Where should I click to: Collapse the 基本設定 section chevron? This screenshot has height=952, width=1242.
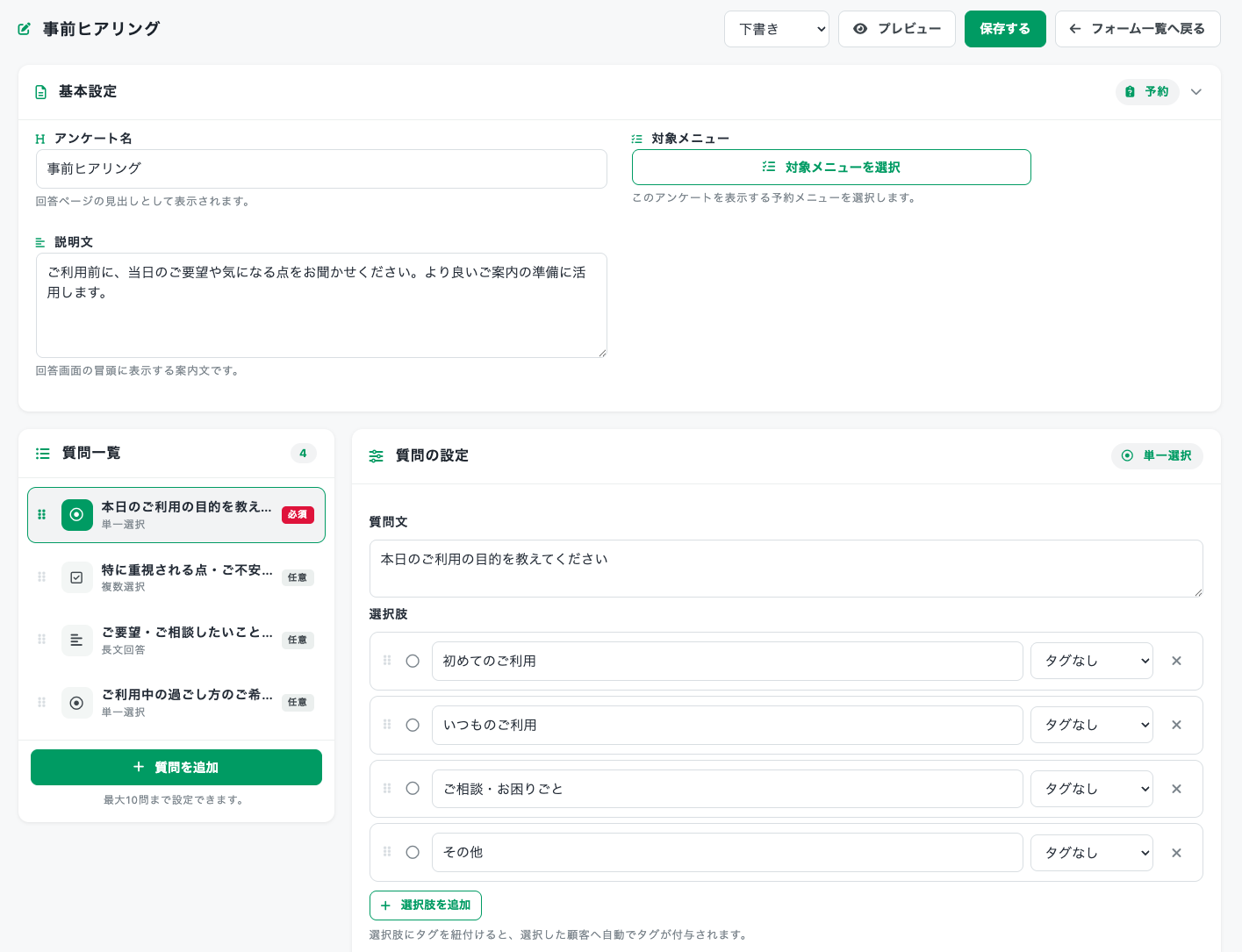[x=1195, y=92]
